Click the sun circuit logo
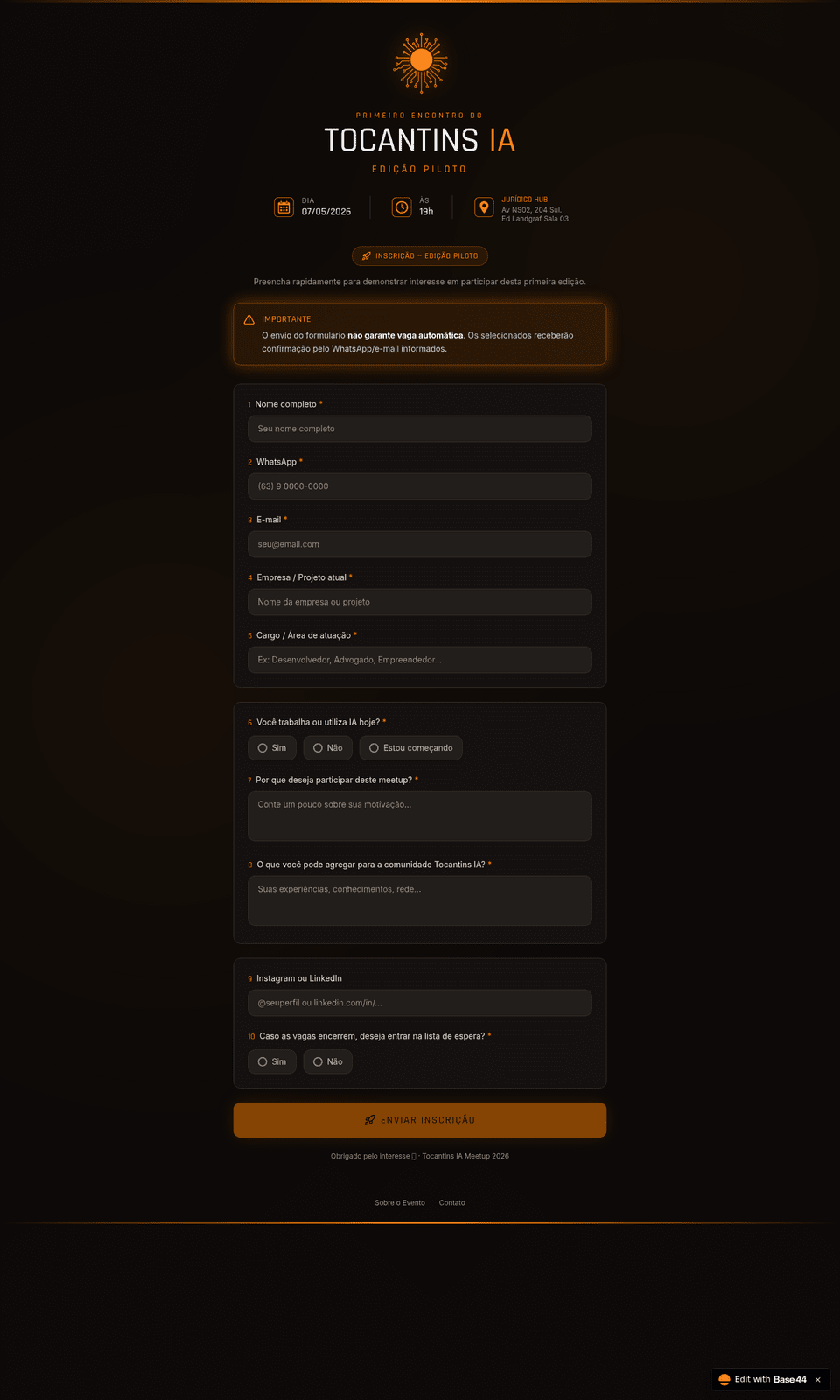Viewport: 840px width, 1400px height. coord(421,62)
